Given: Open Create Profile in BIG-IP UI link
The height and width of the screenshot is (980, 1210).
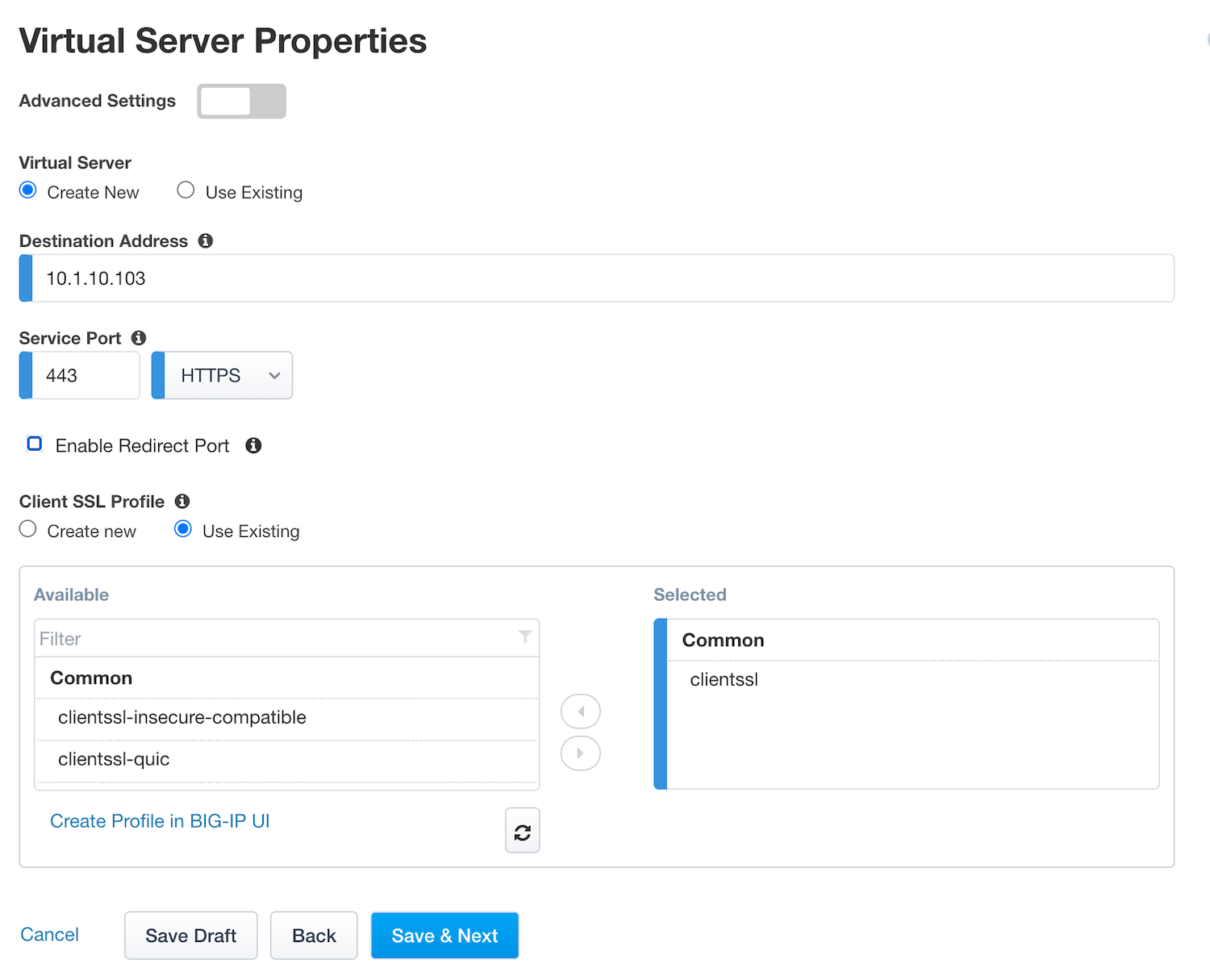Looking at the screenshot, I should tap(160, 821).
